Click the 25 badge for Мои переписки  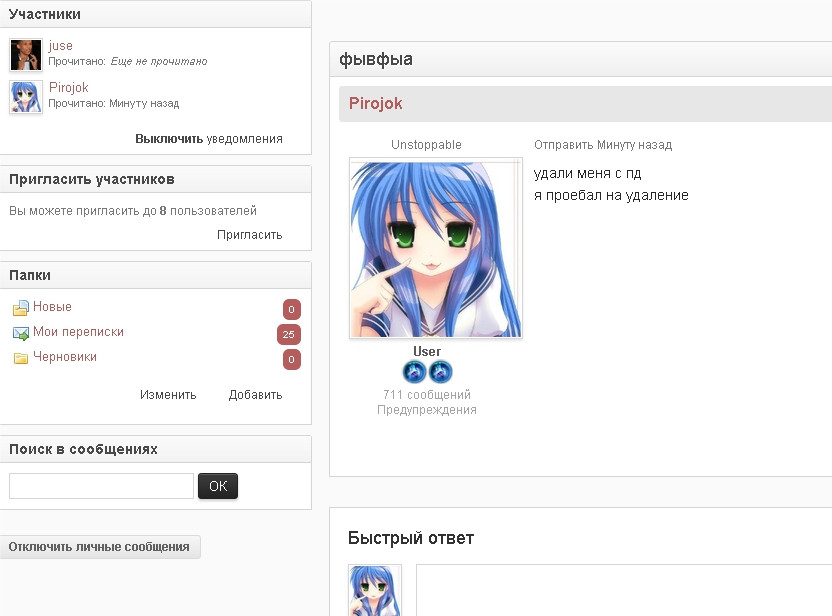[289, 334]
